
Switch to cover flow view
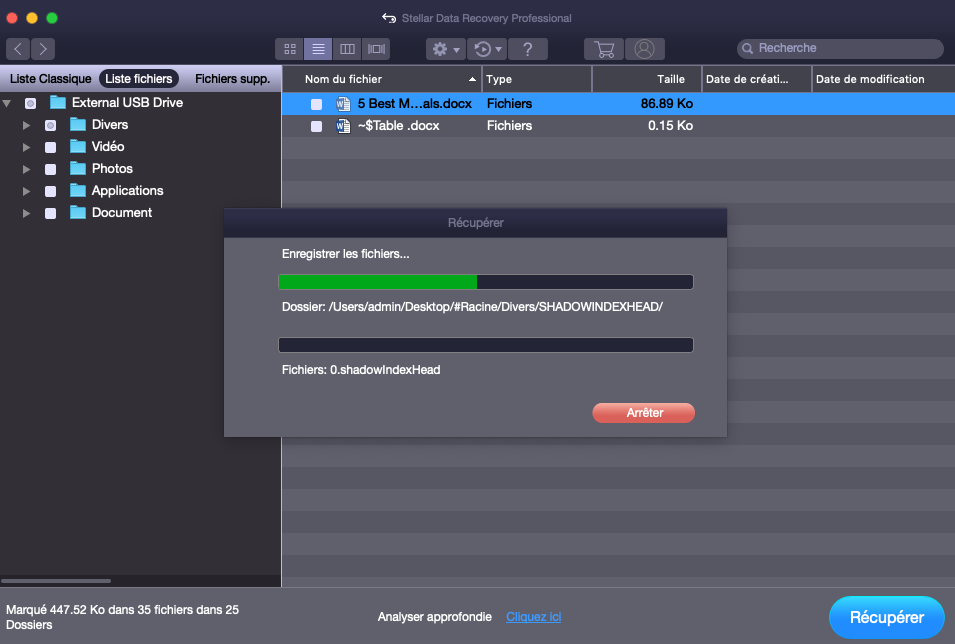click(x=376, y=49)
